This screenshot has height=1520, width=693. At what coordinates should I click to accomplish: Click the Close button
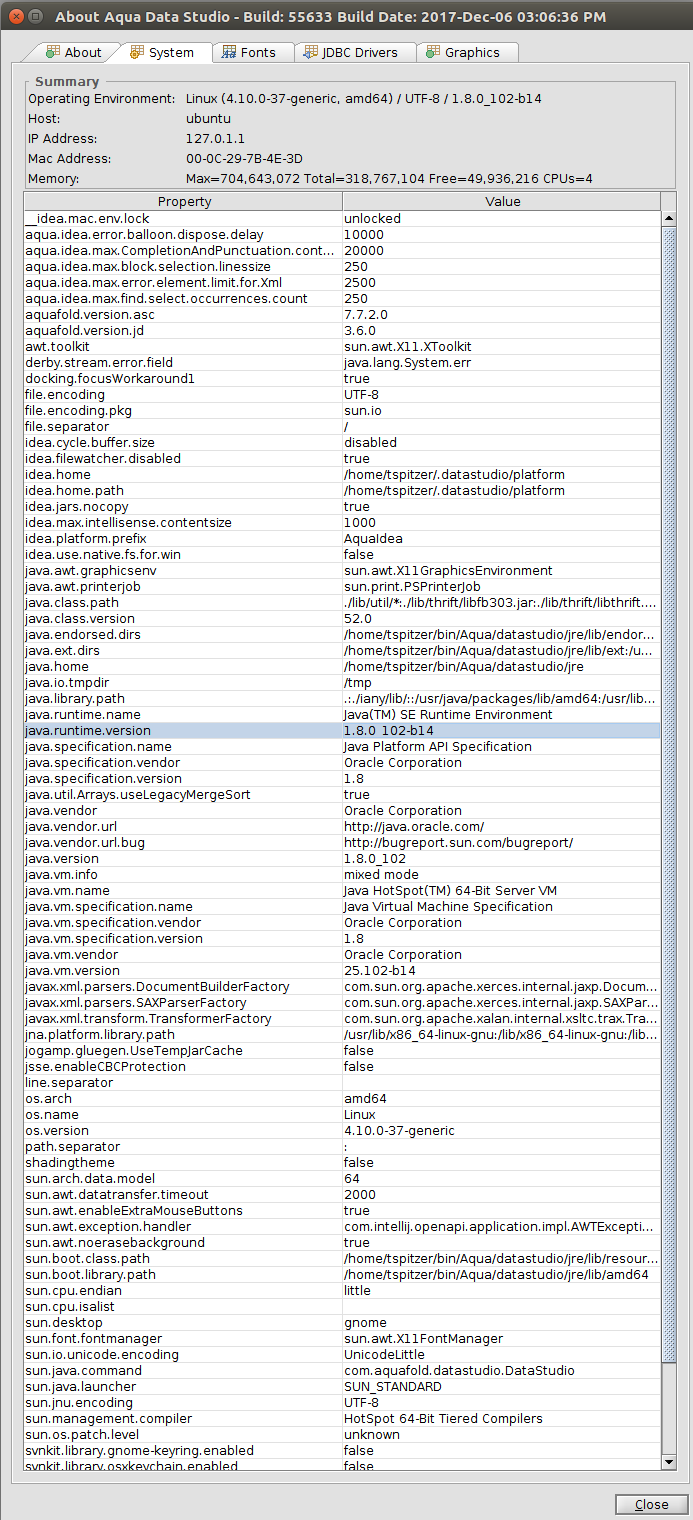(x=651, y=1504)
